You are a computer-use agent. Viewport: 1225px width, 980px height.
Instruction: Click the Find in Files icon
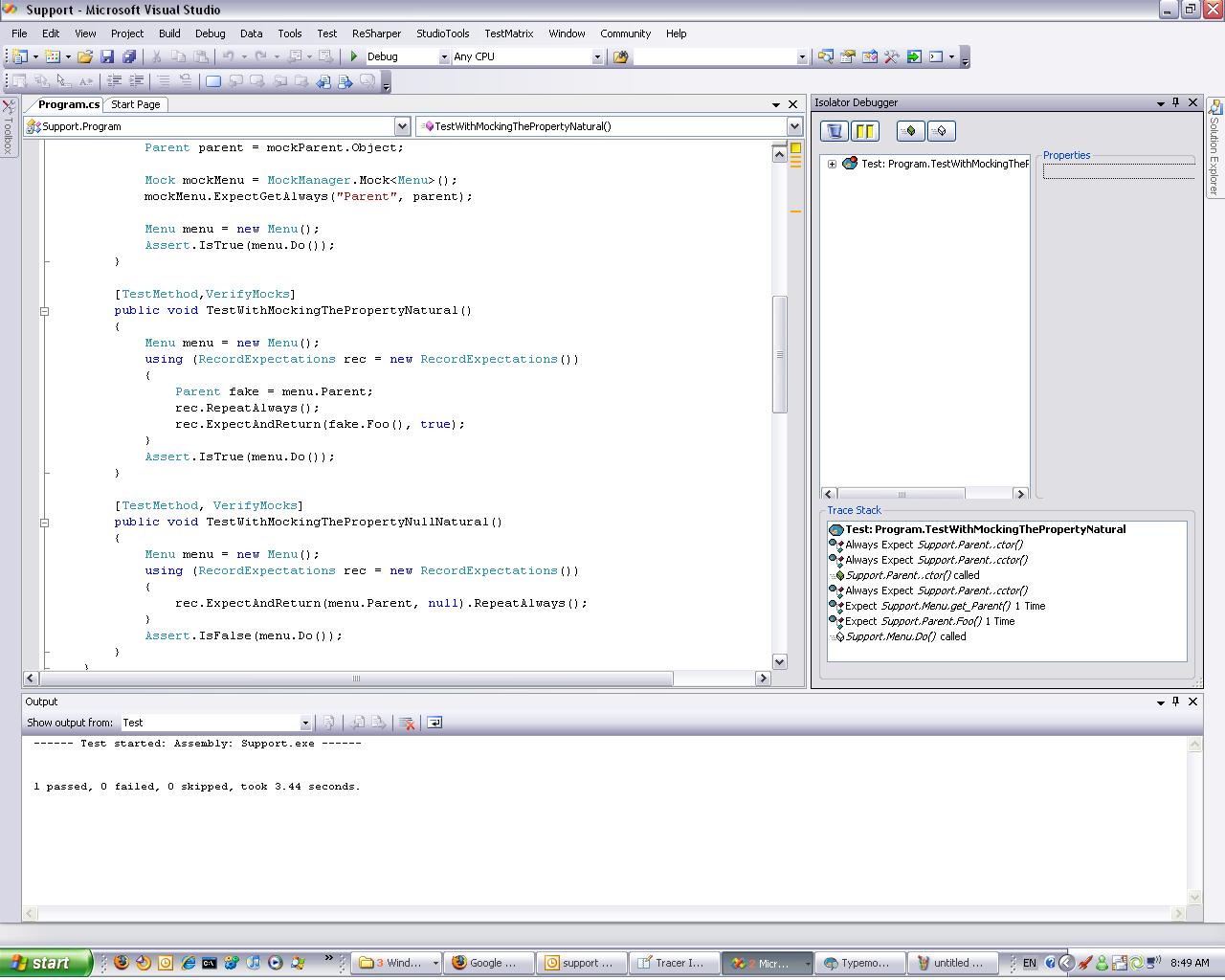(x=621, y=56)
